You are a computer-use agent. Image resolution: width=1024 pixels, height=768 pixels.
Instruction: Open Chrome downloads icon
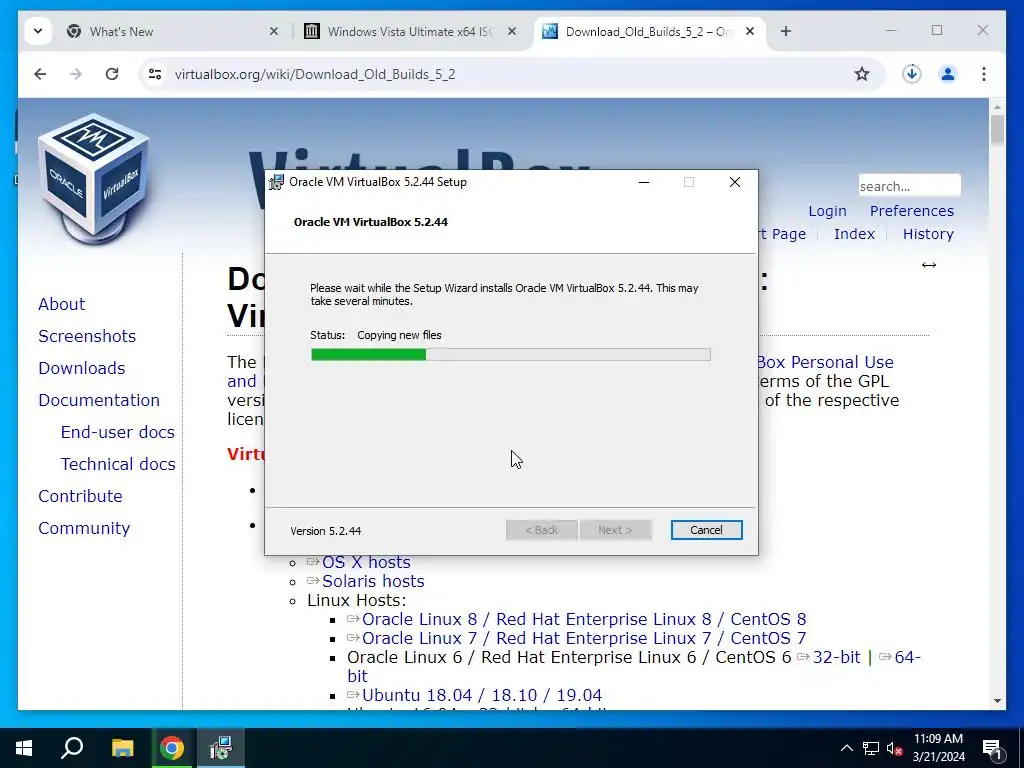pyautogui.click(x=912, y=74)
